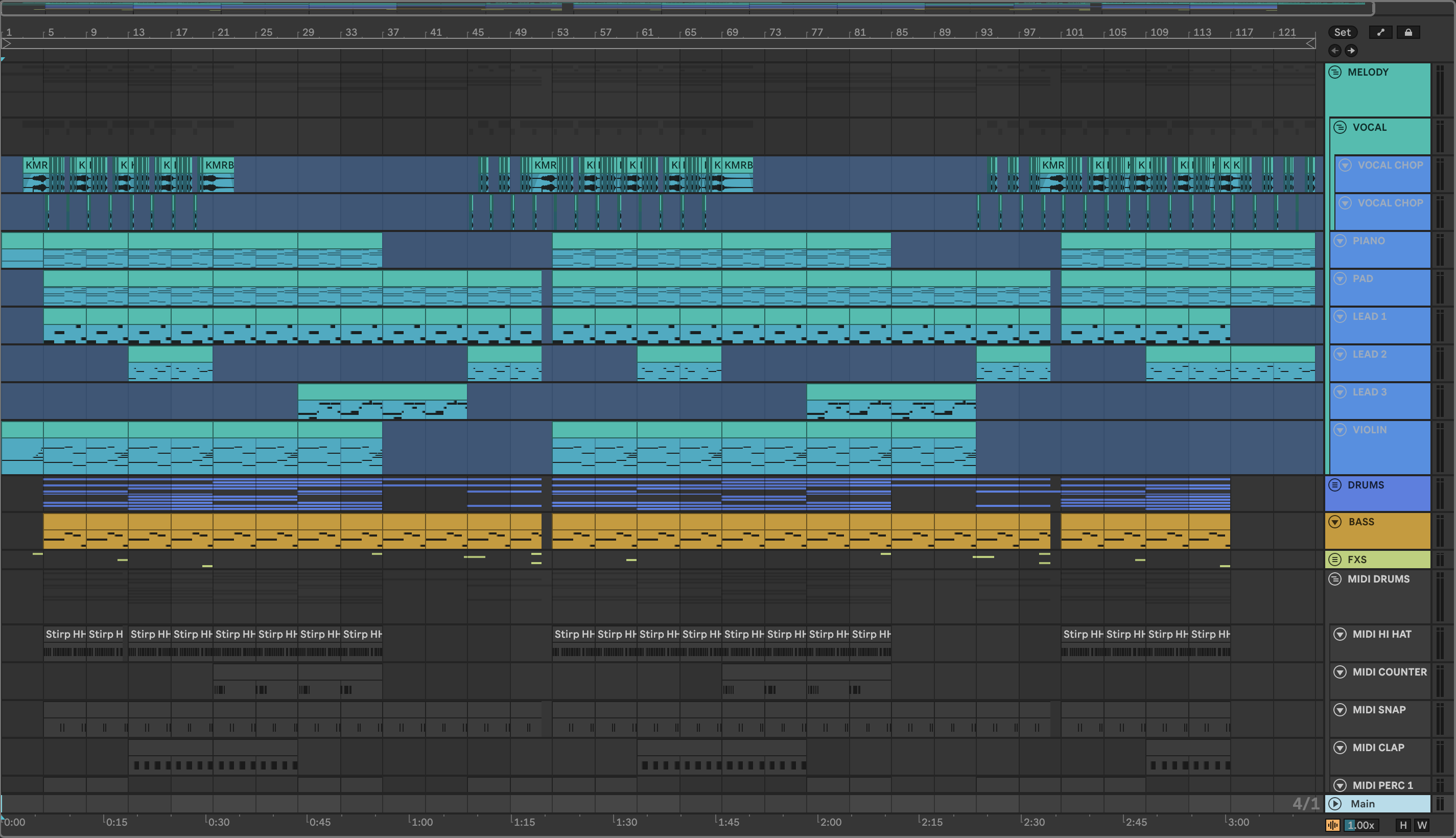Unfold the LEAD 1 track
This screenshot has height=838, width=1456.
(1340, 317)
